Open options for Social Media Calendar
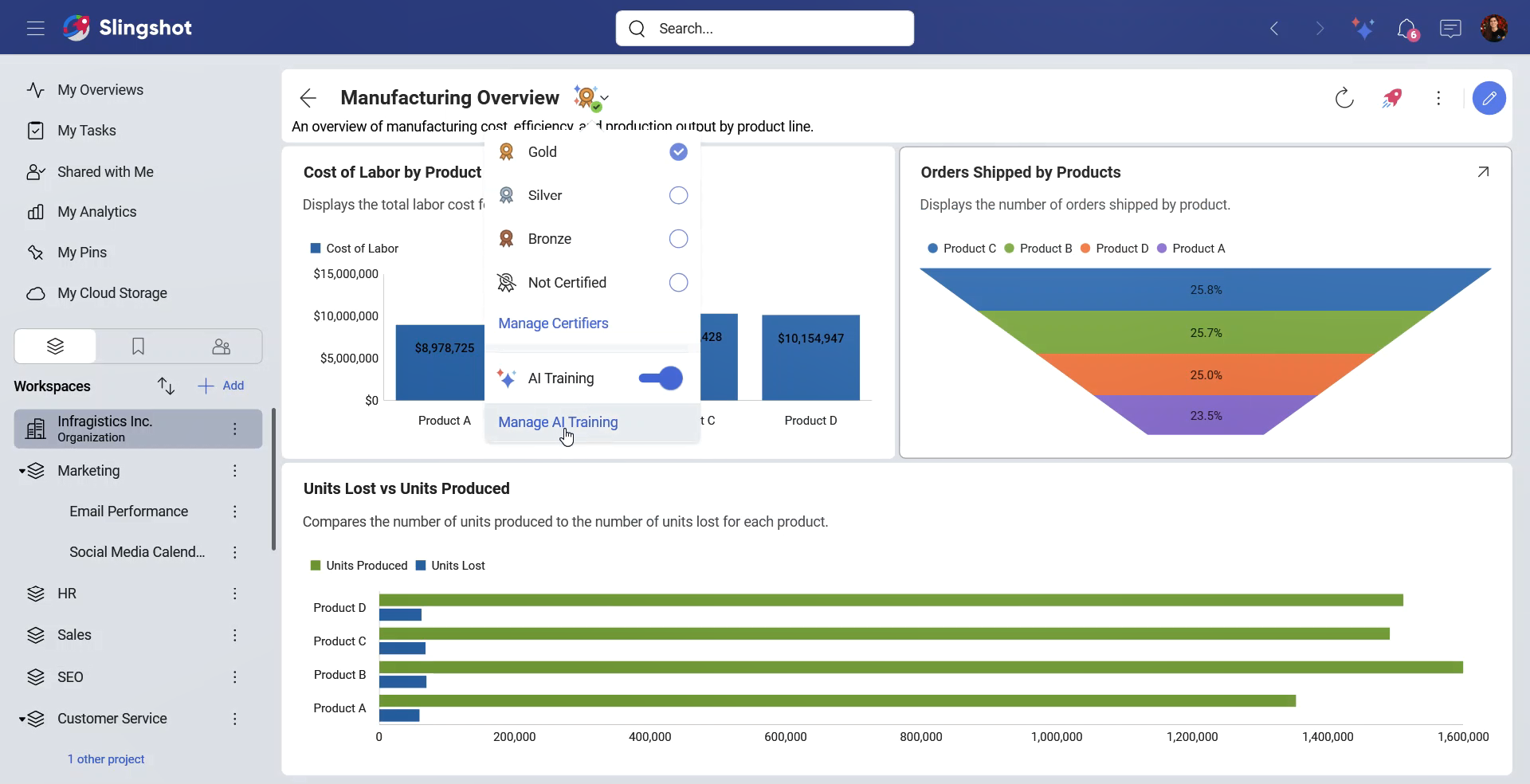This screenshot has height=784, width=1530. 235,552
